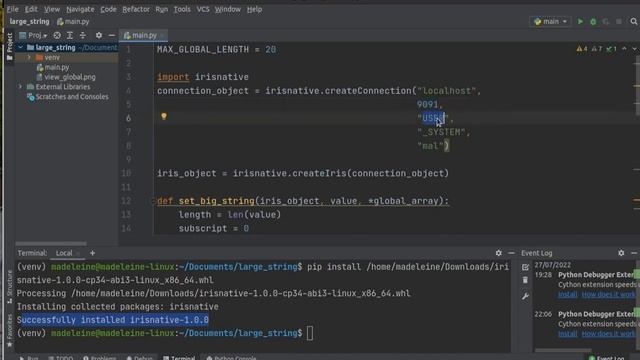The width and height of the screenshot is (640, 360).
Task: Click Install link in the 19:28 event
Action: click(567, 294)
